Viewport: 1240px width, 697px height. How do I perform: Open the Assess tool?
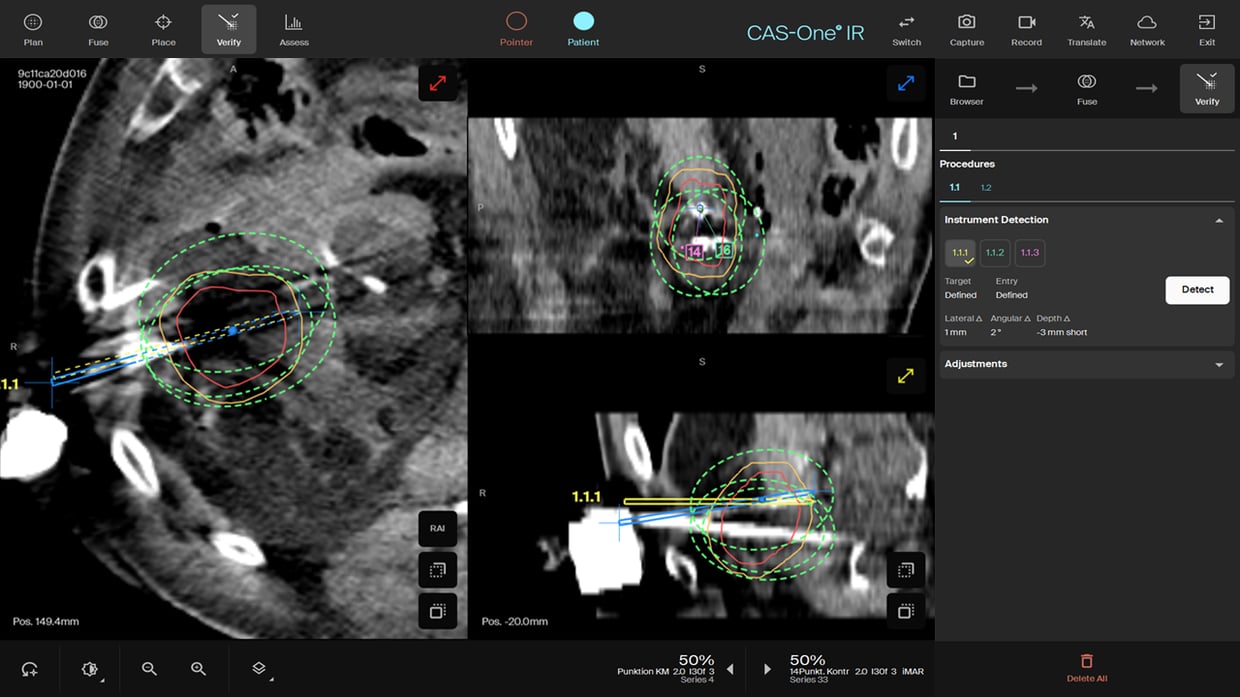pyautogui.click(x=294, y=29)
